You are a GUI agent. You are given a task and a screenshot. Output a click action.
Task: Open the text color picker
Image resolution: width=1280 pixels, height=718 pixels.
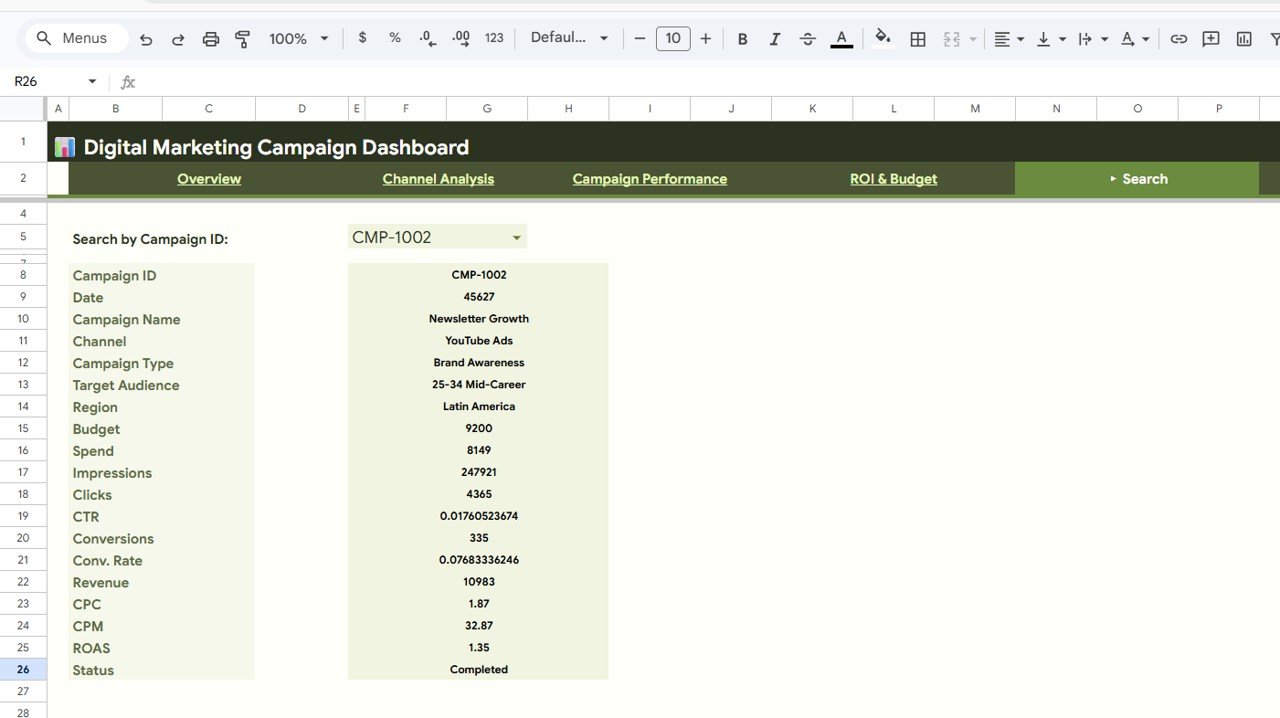841,38
